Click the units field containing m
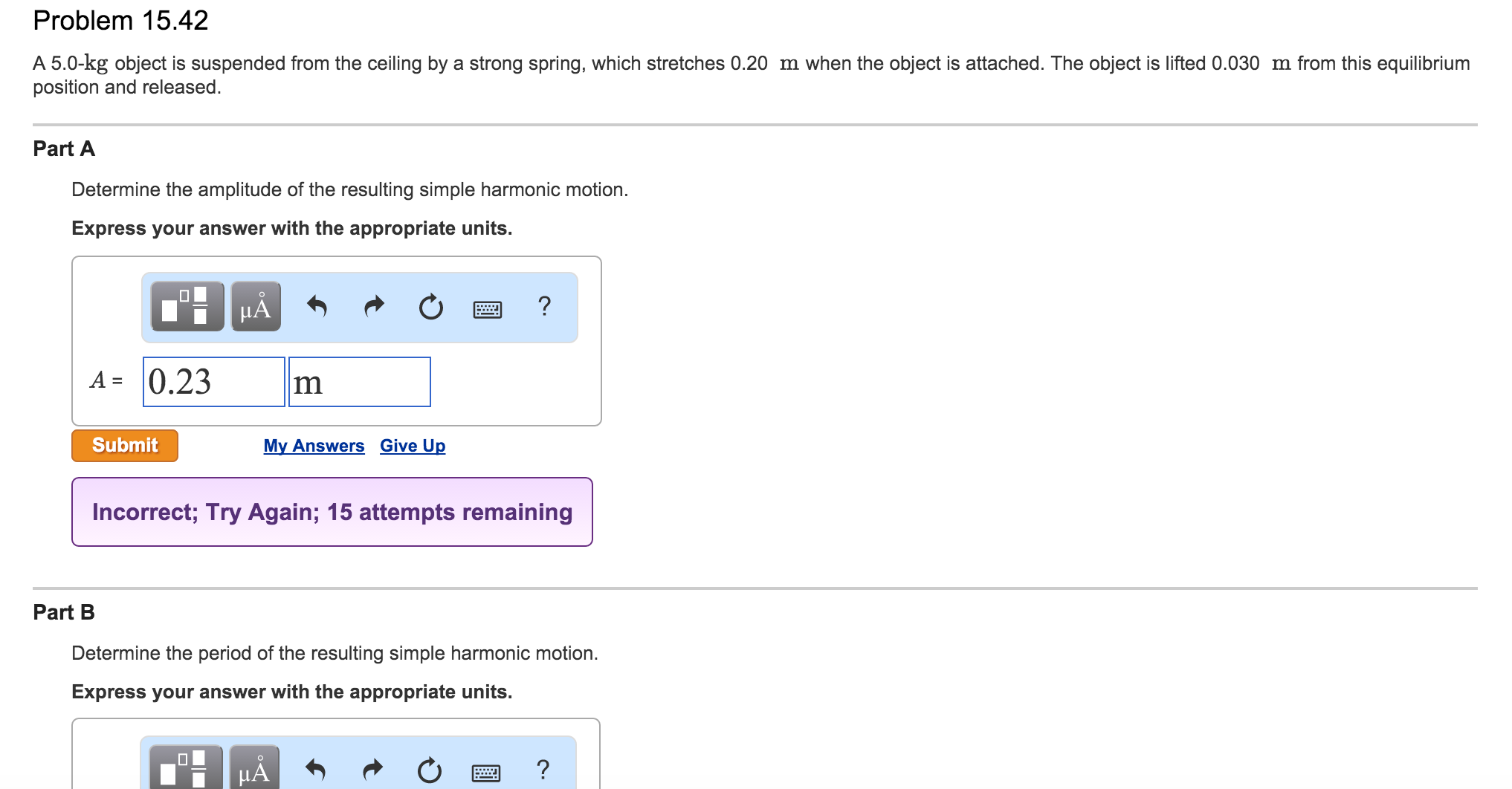This screenshot has height=789, width=1512. tap(360, 382)
